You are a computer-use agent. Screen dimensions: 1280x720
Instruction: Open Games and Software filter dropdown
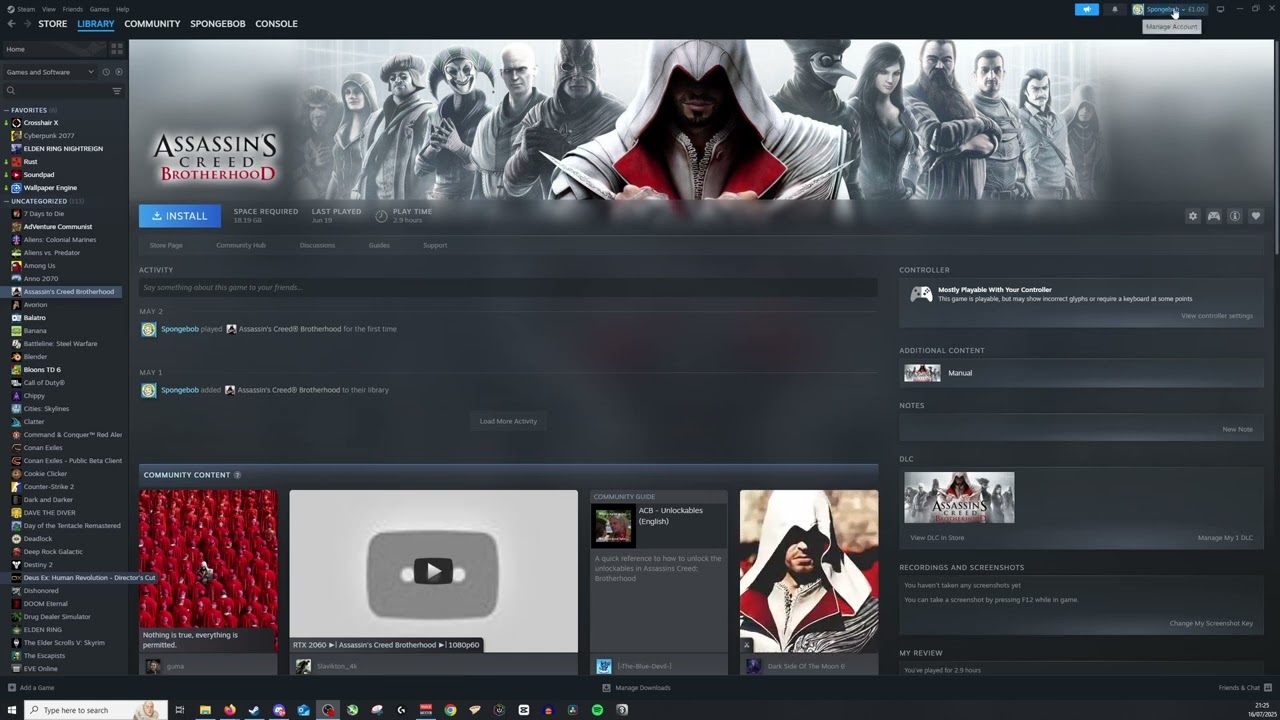coord(50,72)
